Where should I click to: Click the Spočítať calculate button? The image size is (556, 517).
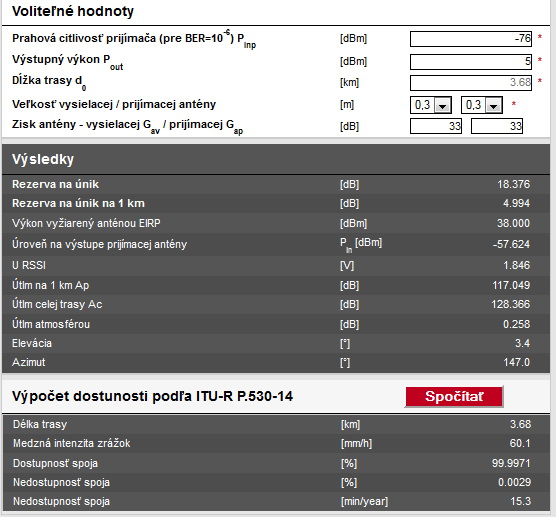pyautogui.click(x=454, y=396)
